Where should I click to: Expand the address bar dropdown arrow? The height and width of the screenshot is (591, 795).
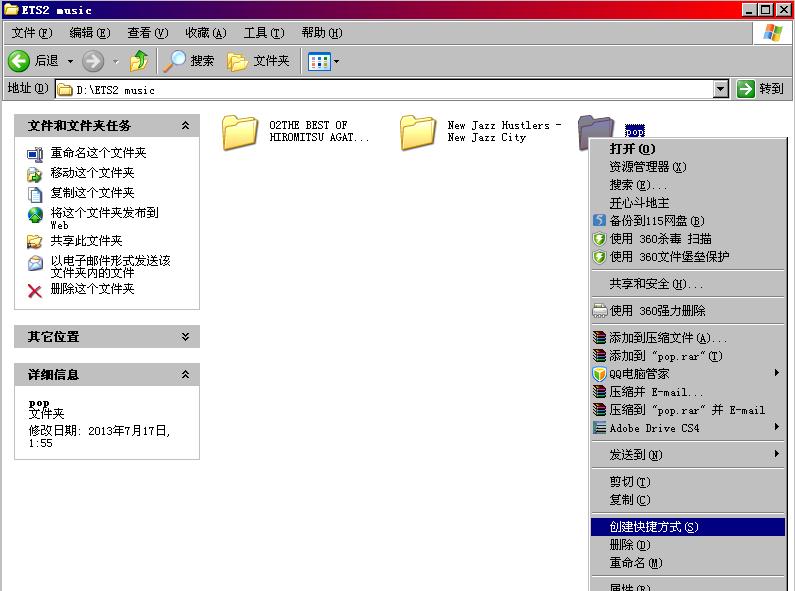(x=720, y=89)
